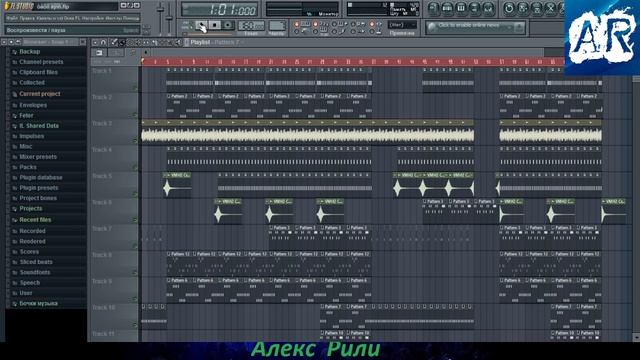Click the Track 6 label header
The image size is (640, 360).
tap(114, 211)
